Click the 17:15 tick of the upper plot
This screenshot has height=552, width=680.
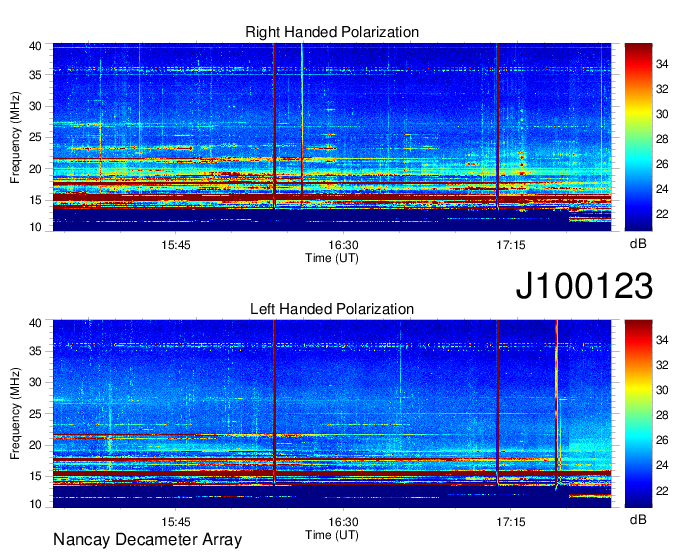tap(510, 245)
